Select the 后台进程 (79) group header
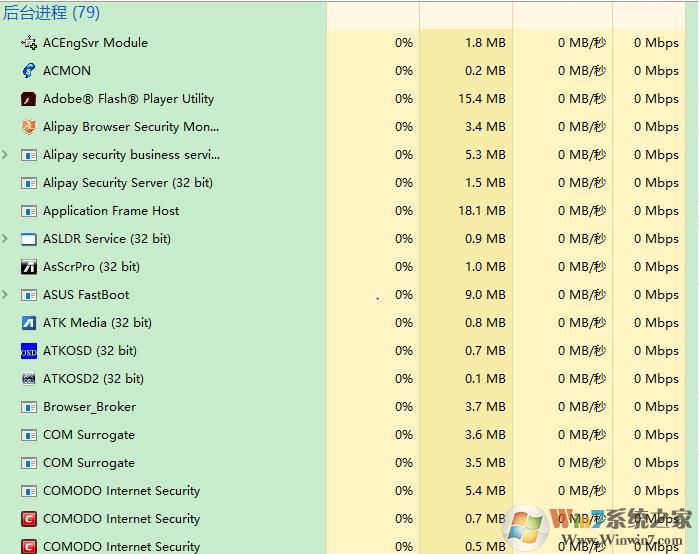The height and width of the screenshot is (554, 699). coord(51,14)
